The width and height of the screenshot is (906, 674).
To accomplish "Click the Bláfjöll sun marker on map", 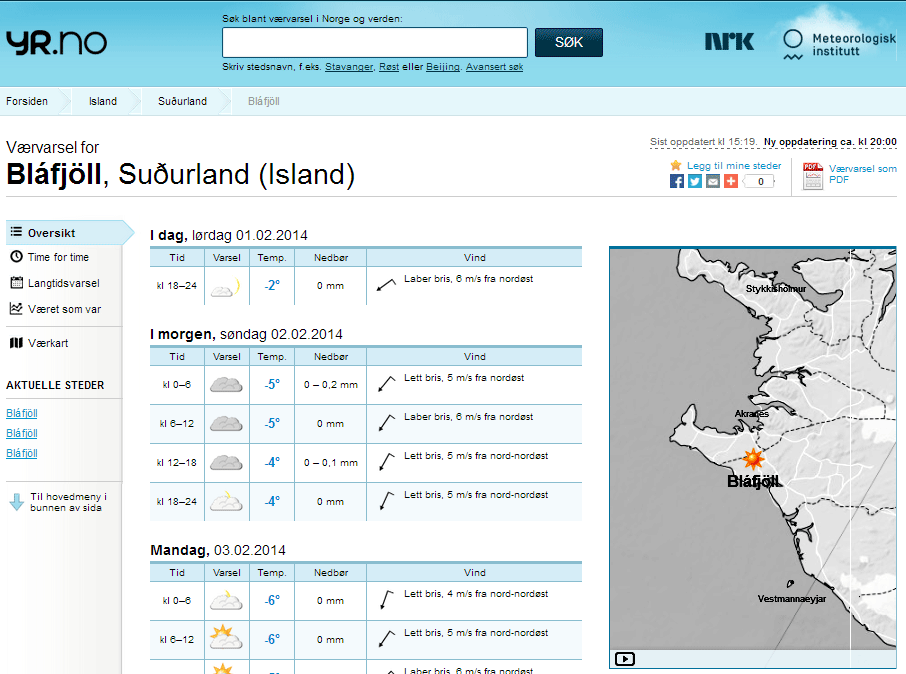I will coord(752,459).
